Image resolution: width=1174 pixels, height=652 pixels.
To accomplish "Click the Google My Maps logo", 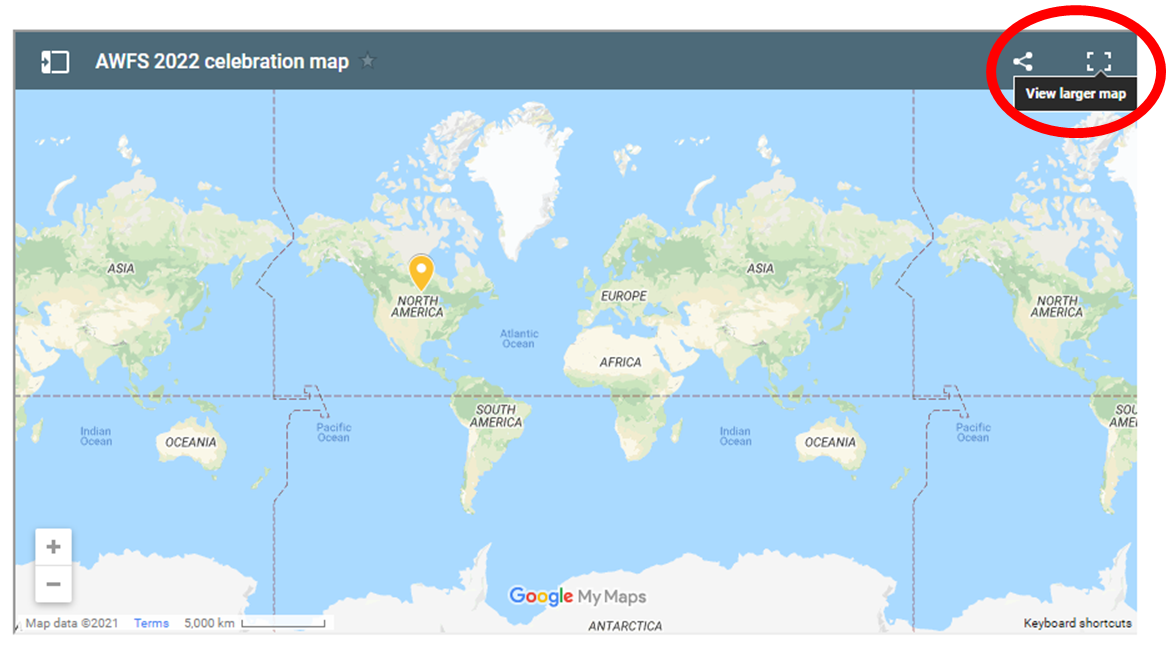I will [577, 597].
